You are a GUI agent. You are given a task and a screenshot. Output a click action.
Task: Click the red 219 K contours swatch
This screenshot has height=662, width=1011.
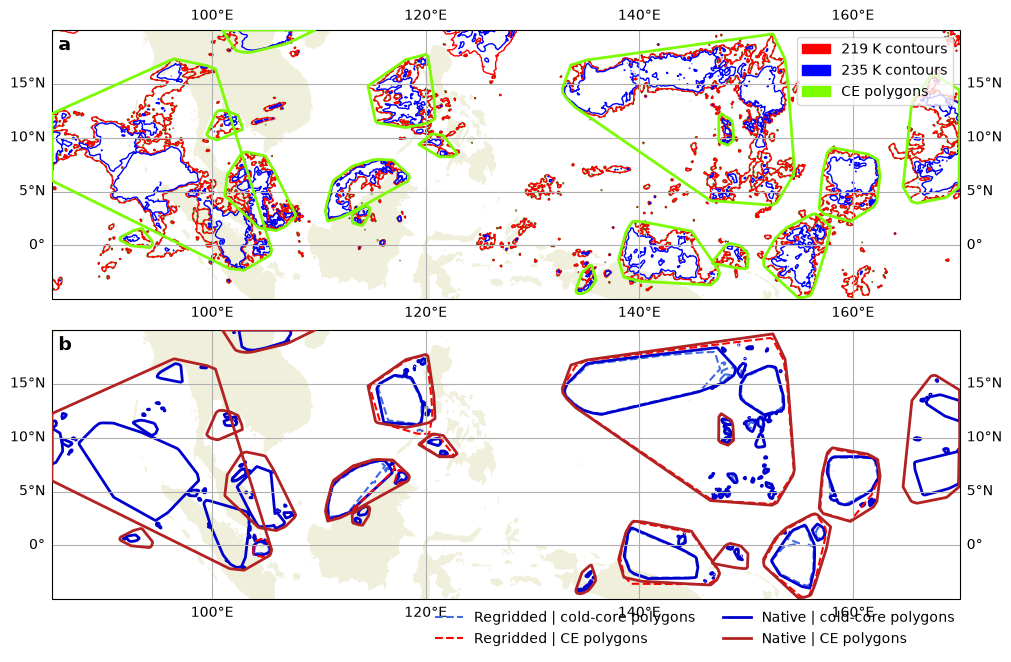point(816,49)
